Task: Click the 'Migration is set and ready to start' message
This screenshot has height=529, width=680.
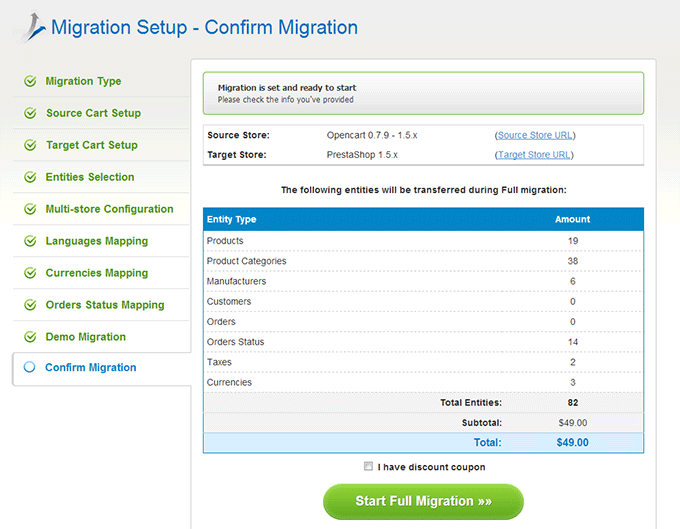Action: (x=287, y=88)
